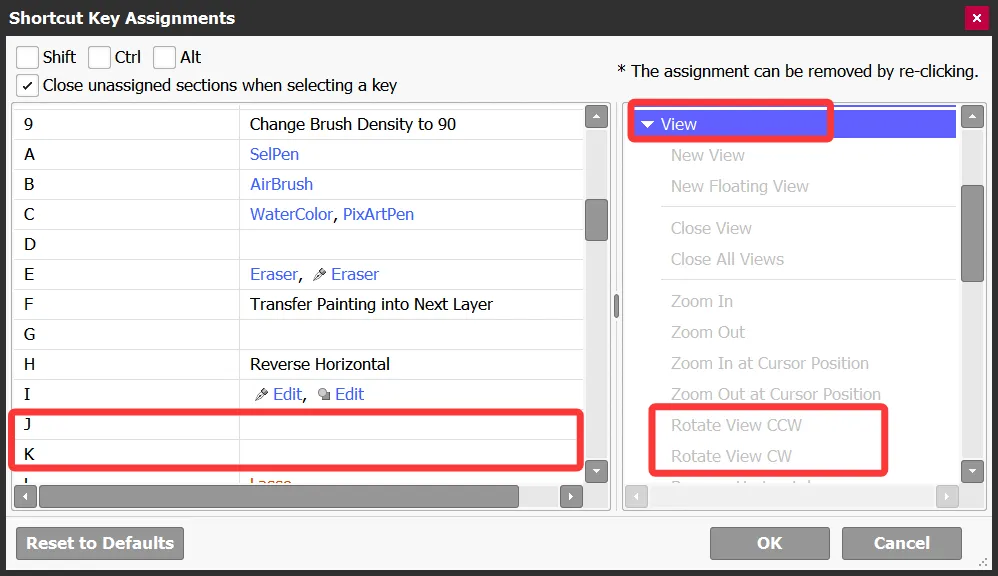Enable the Ctrl modifier checkbox

pos(99,57)
